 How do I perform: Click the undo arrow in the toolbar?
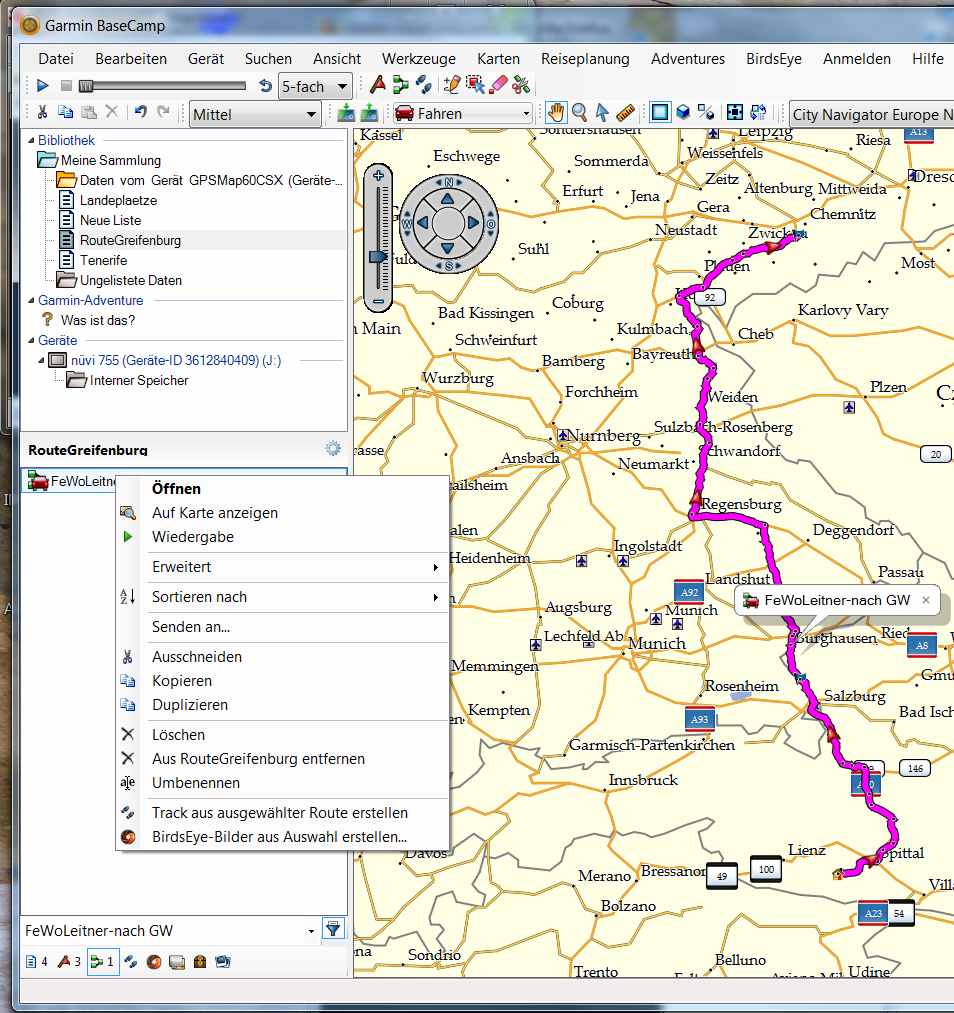click(x=140, y=112)
